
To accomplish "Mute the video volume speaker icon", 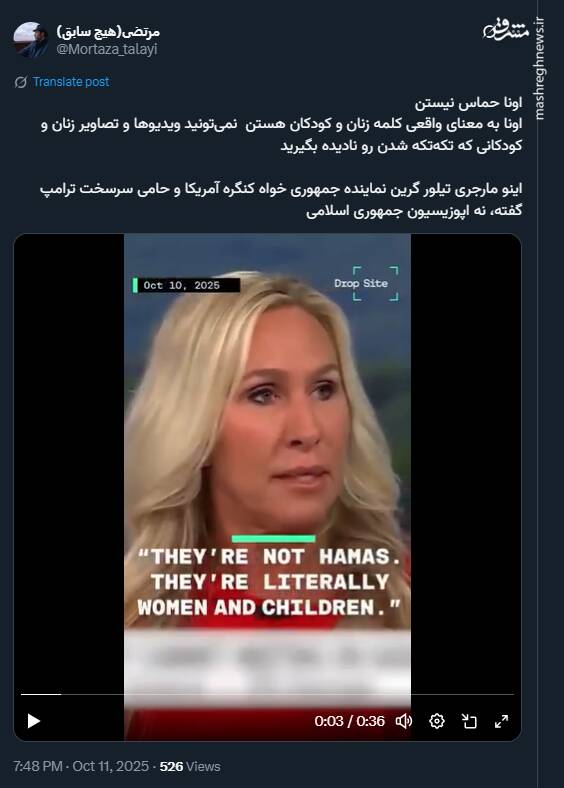I will pos(404,721).
